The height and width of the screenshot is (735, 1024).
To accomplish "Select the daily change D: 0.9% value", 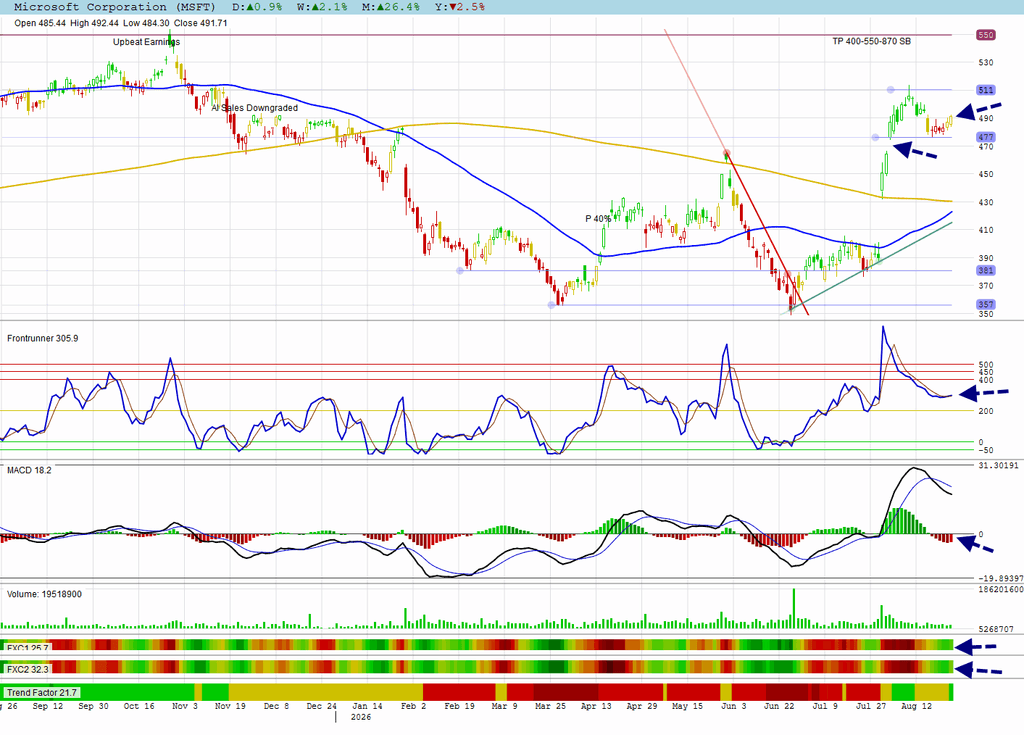I will (x=257, y=7).
